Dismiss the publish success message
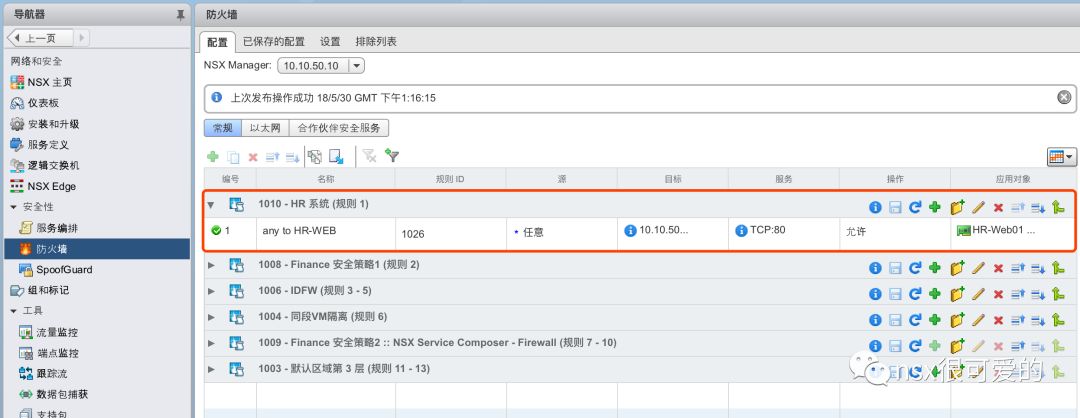This screenshot has height=418, width=1080. coord(1064,98)
